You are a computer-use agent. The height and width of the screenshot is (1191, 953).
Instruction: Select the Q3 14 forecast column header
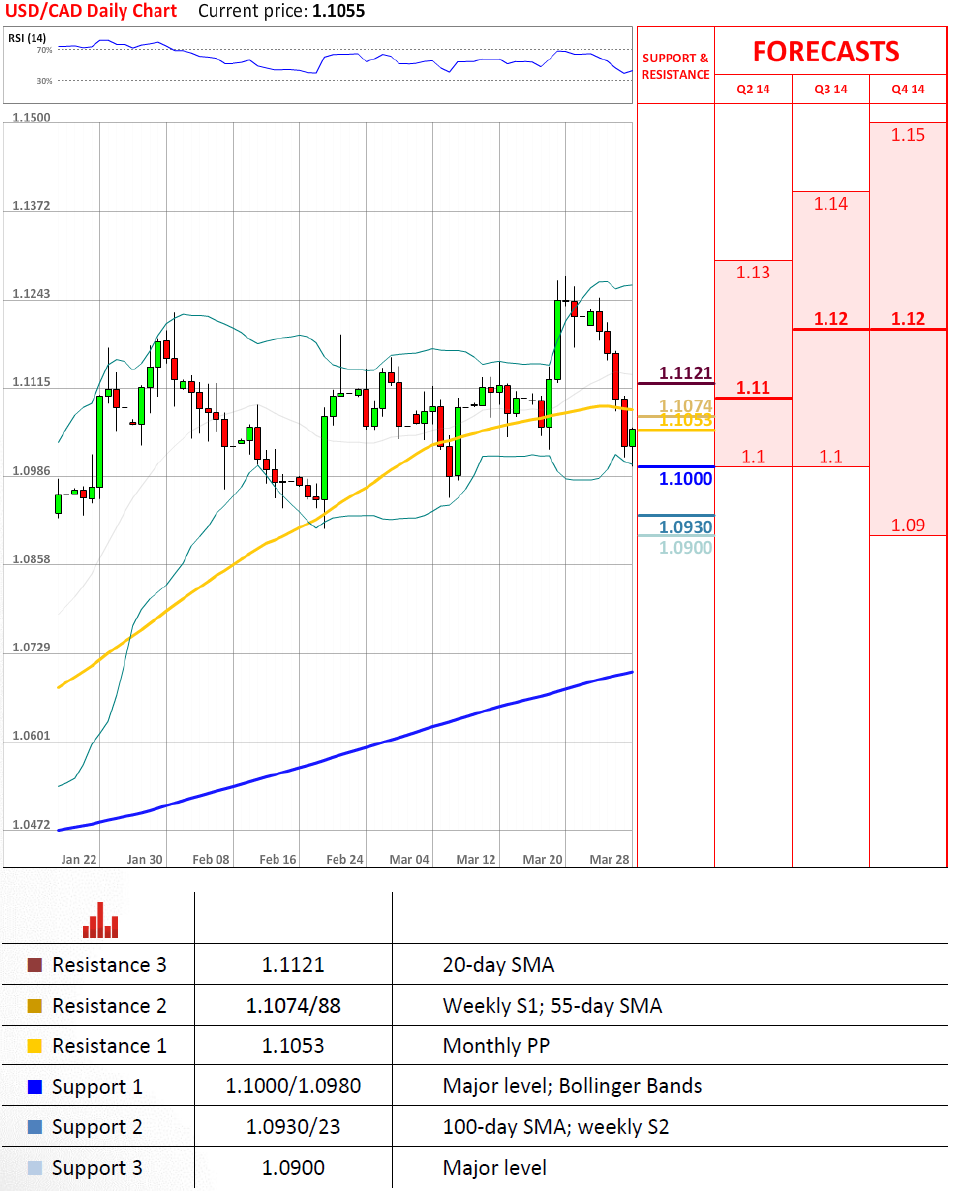(831, 89)
